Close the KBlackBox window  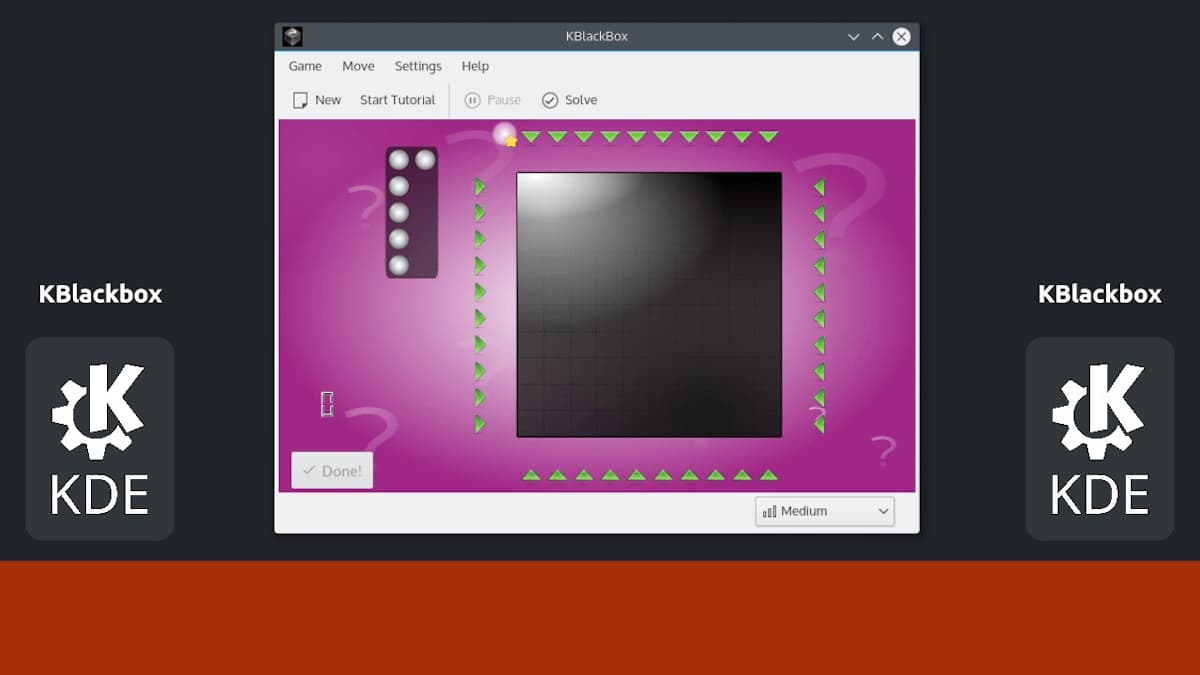901,36
